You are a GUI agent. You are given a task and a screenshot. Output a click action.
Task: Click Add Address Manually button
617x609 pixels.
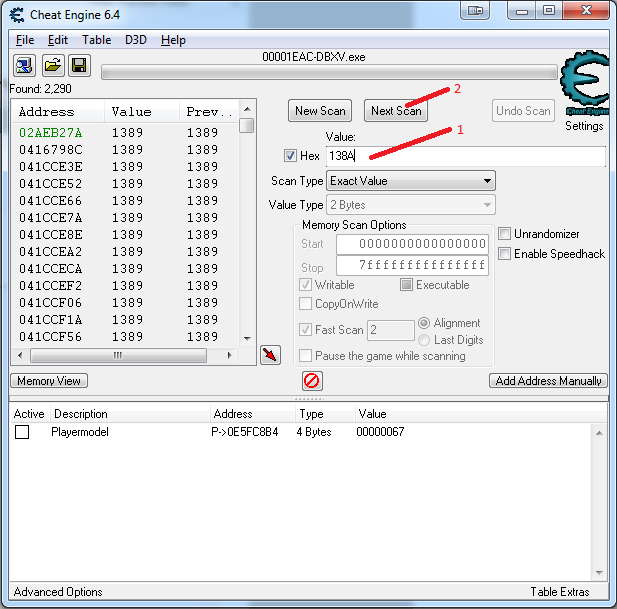(x=548, y=381)
